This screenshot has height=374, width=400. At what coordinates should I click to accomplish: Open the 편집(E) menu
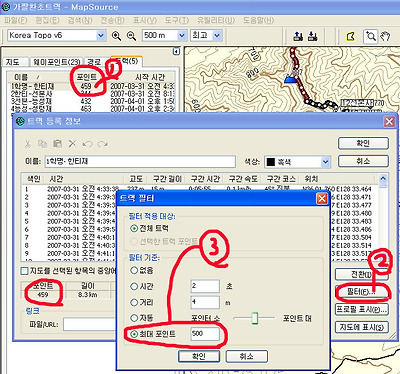click(47, 20)
